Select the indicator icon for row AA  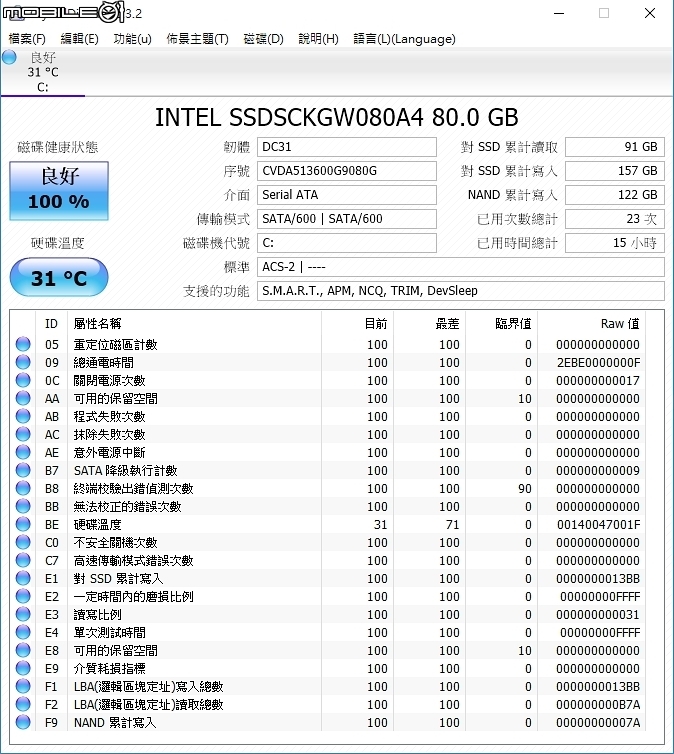(x=23, y=398)
